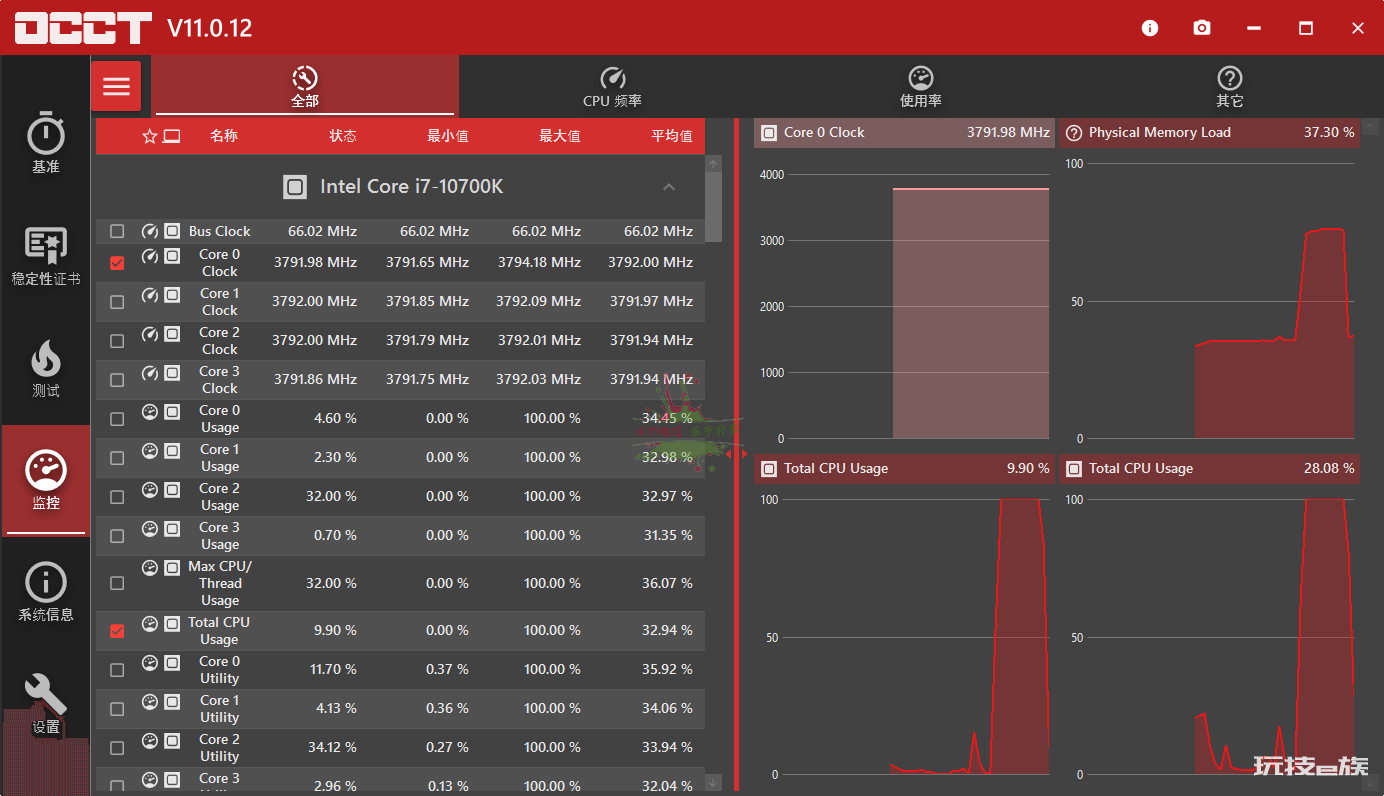Check the Max CPU/Thread Usage checkbox
The width and height of the screenshot is (1384, 796).
pyautogui.click(x=117, y=583)
